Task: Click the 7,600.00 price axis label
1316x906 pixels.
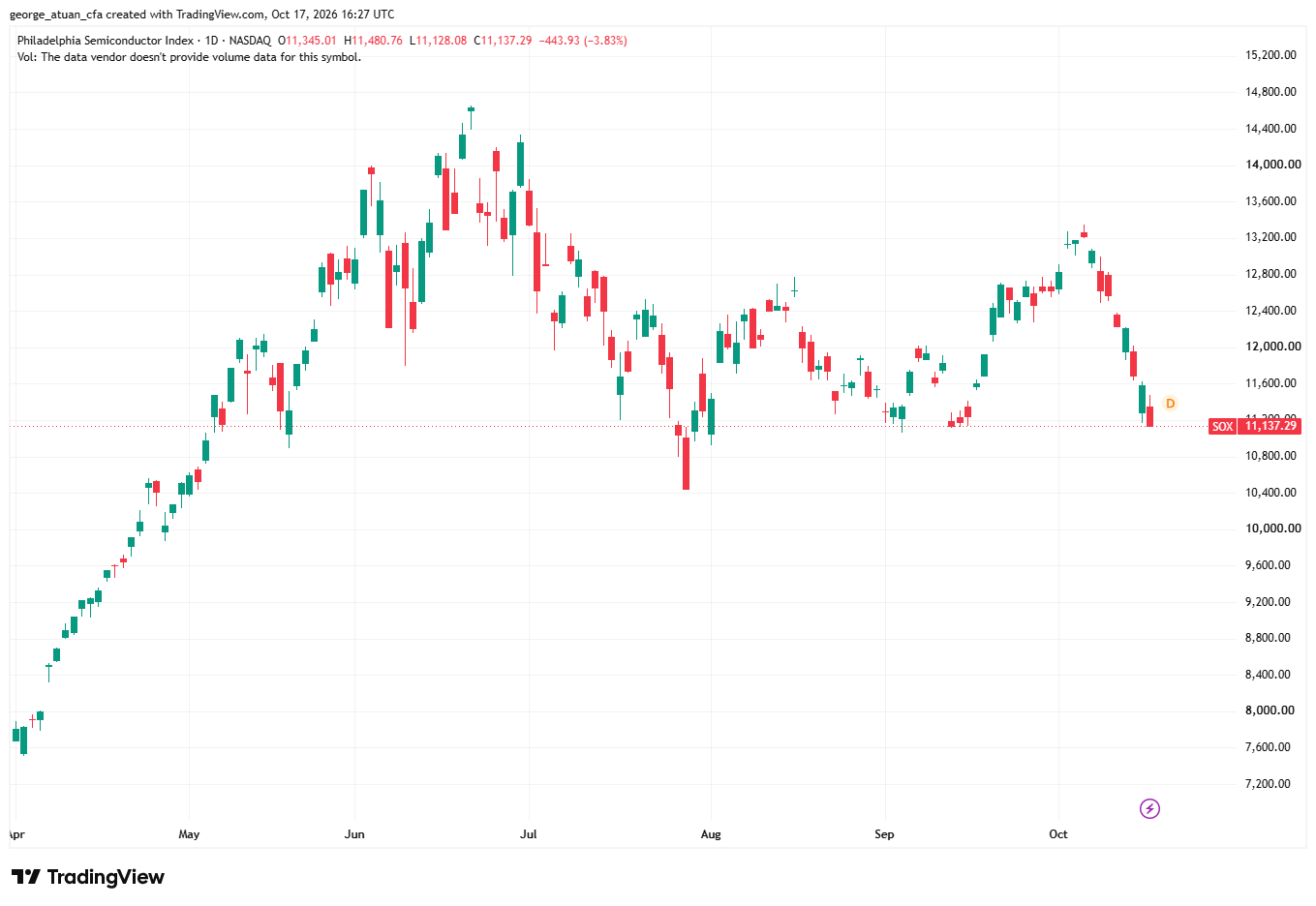Action: (x=1268, y=747)
